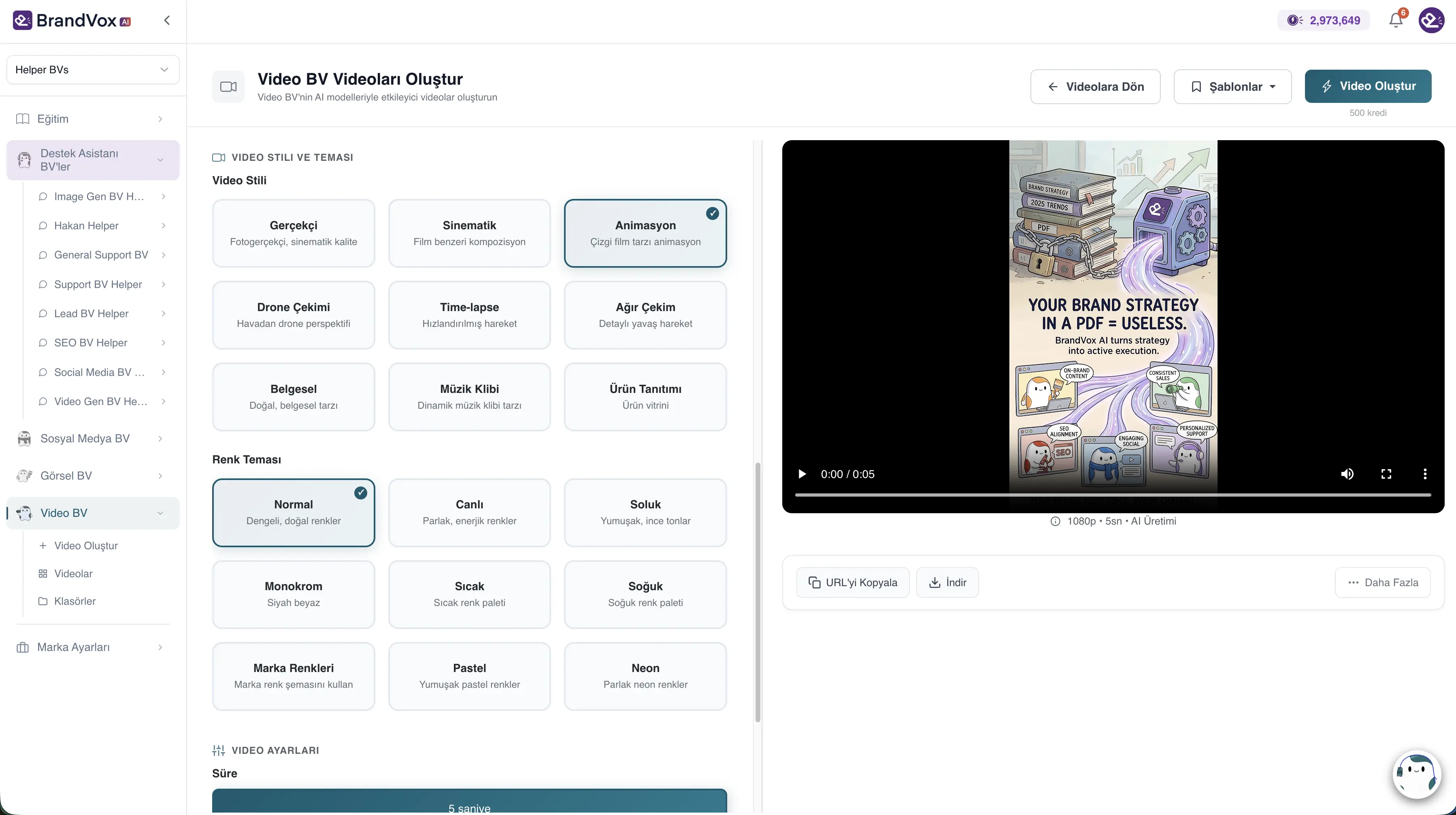This screenshot has height=815, width=1456.
Task: Seek on the video progress bar
Action: coord(1113,495)
